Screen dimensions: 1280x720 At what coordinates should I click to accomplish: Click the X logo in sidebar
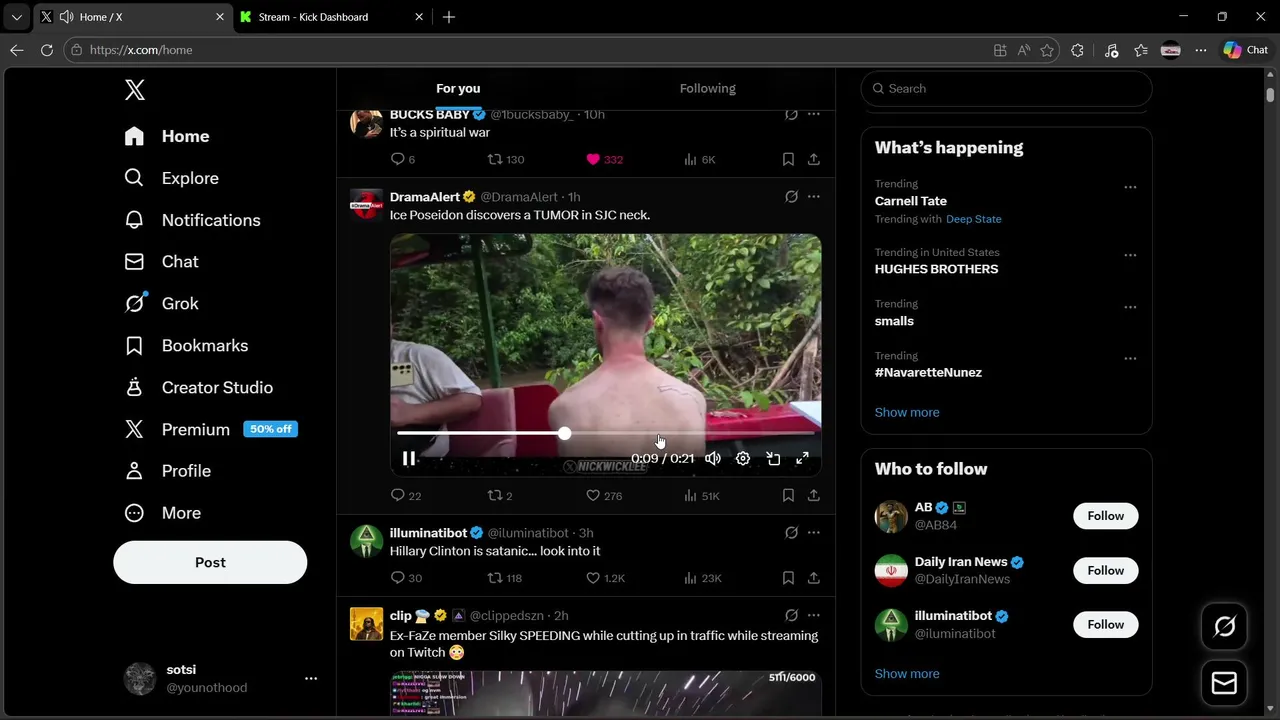135,90
